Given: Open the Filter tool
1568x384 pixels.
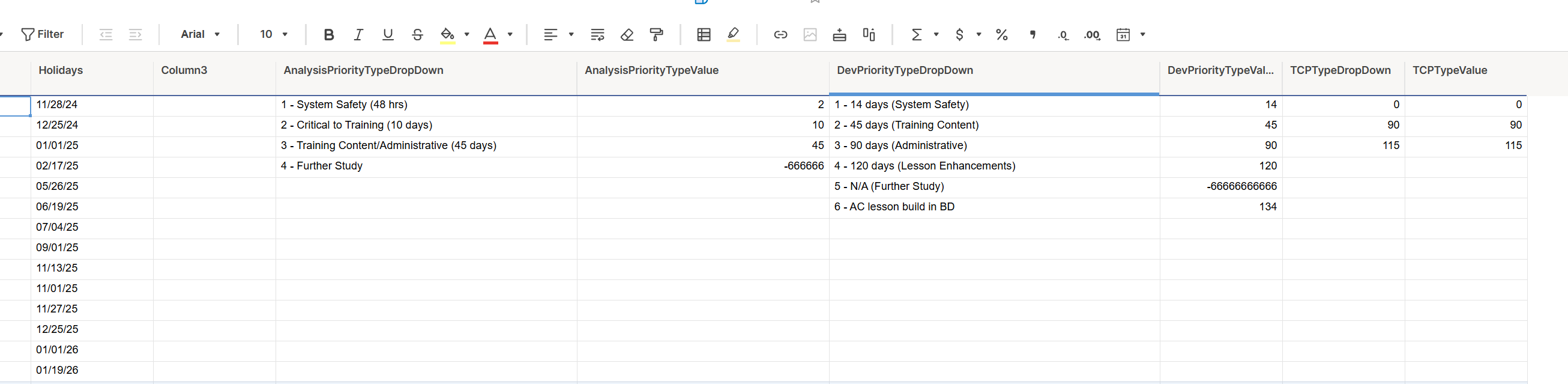Looking at the screenshot, I should [42, 34].
